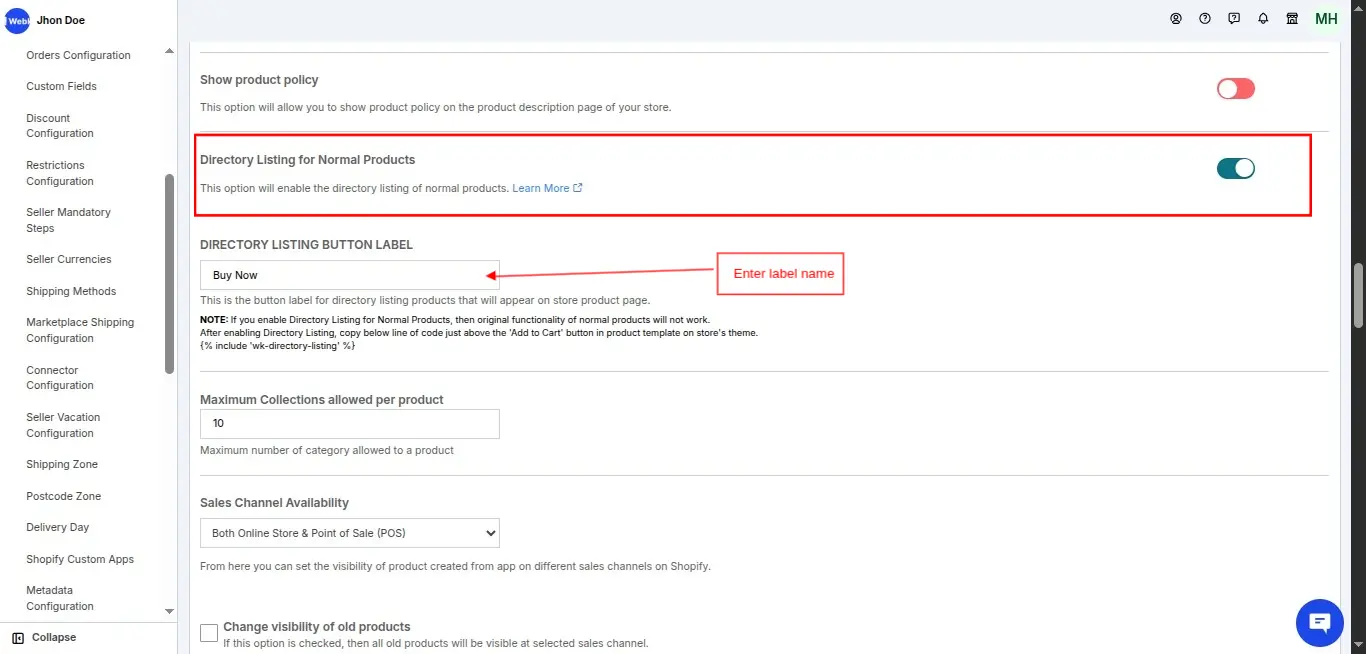Open the Sales Channel Availability dropdown
Image resolution: width=1366 pixels, height=654 pixels.
pyautogui.click(x=350, y=533)
